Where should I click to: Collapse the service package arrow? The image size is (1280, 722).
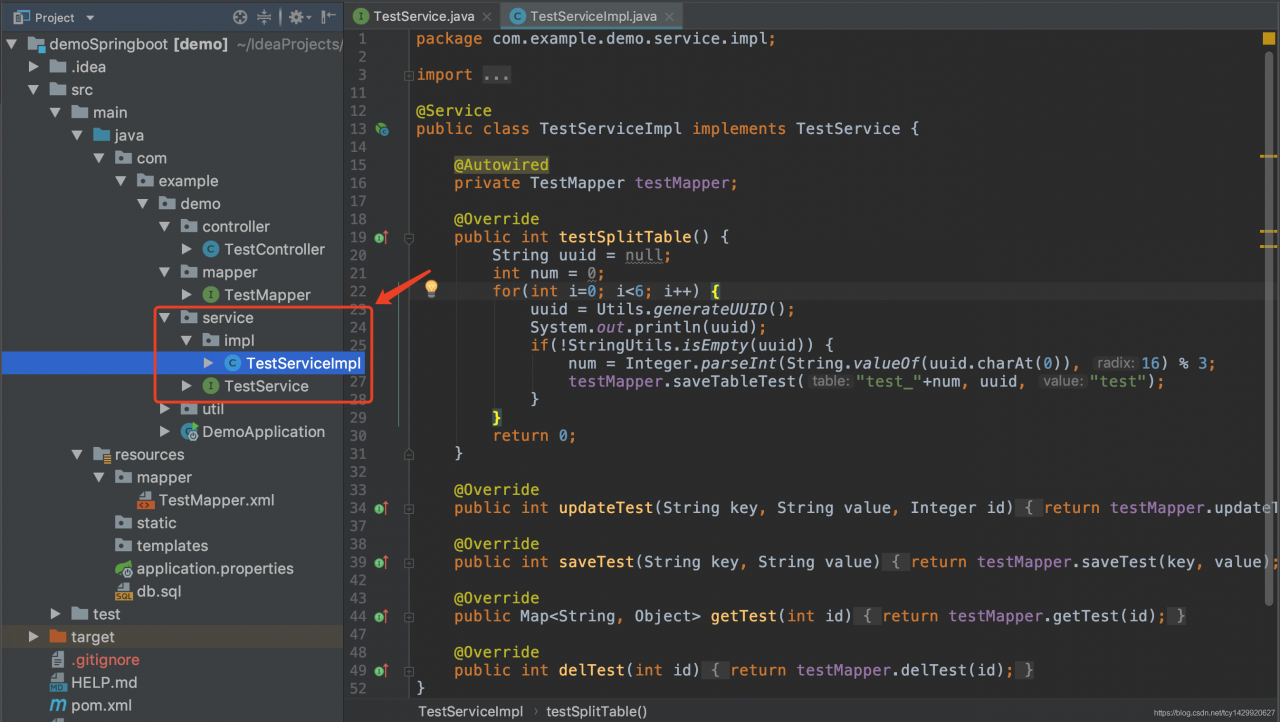165,318
